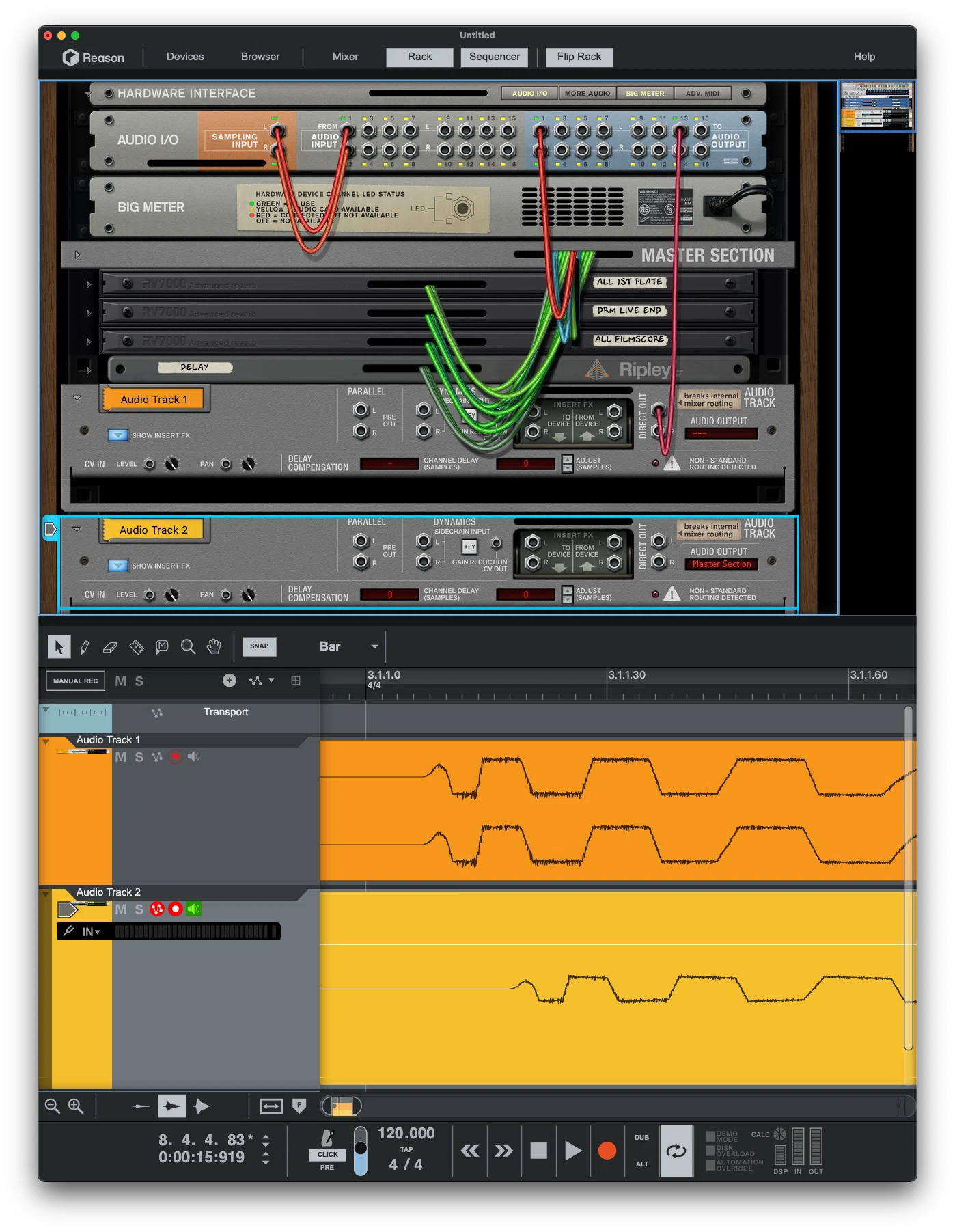Start recording with the red Record button
Screen dimensions: 955x1232
click(607, 1151)
